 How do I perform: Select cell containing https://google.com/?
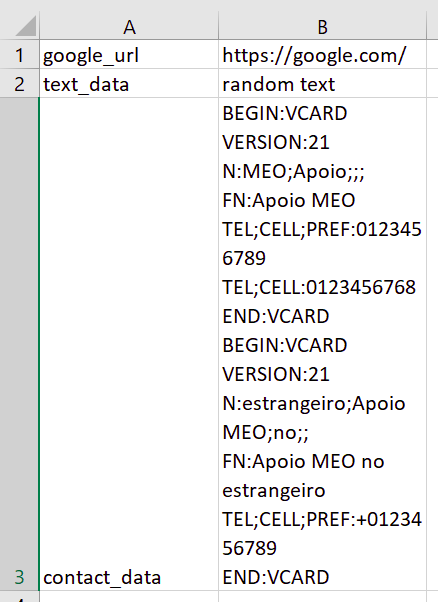point(322,55)
